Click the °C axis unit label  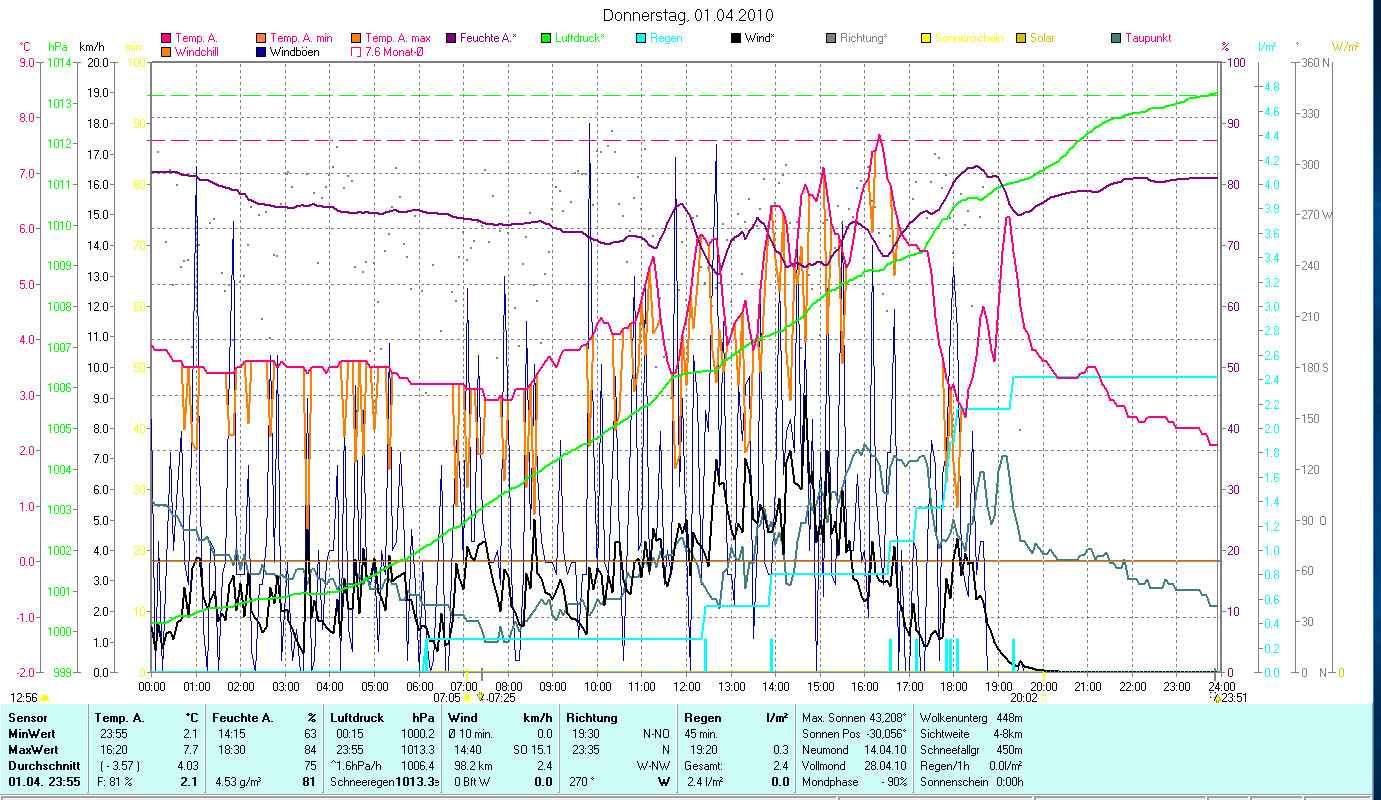click(x=25, y=46)
